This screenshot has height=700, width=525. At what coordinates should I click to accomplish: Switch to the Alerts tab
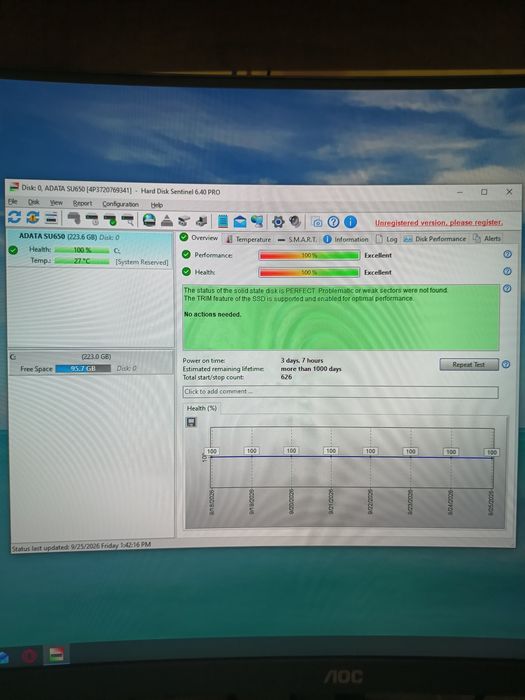[487, 238]
